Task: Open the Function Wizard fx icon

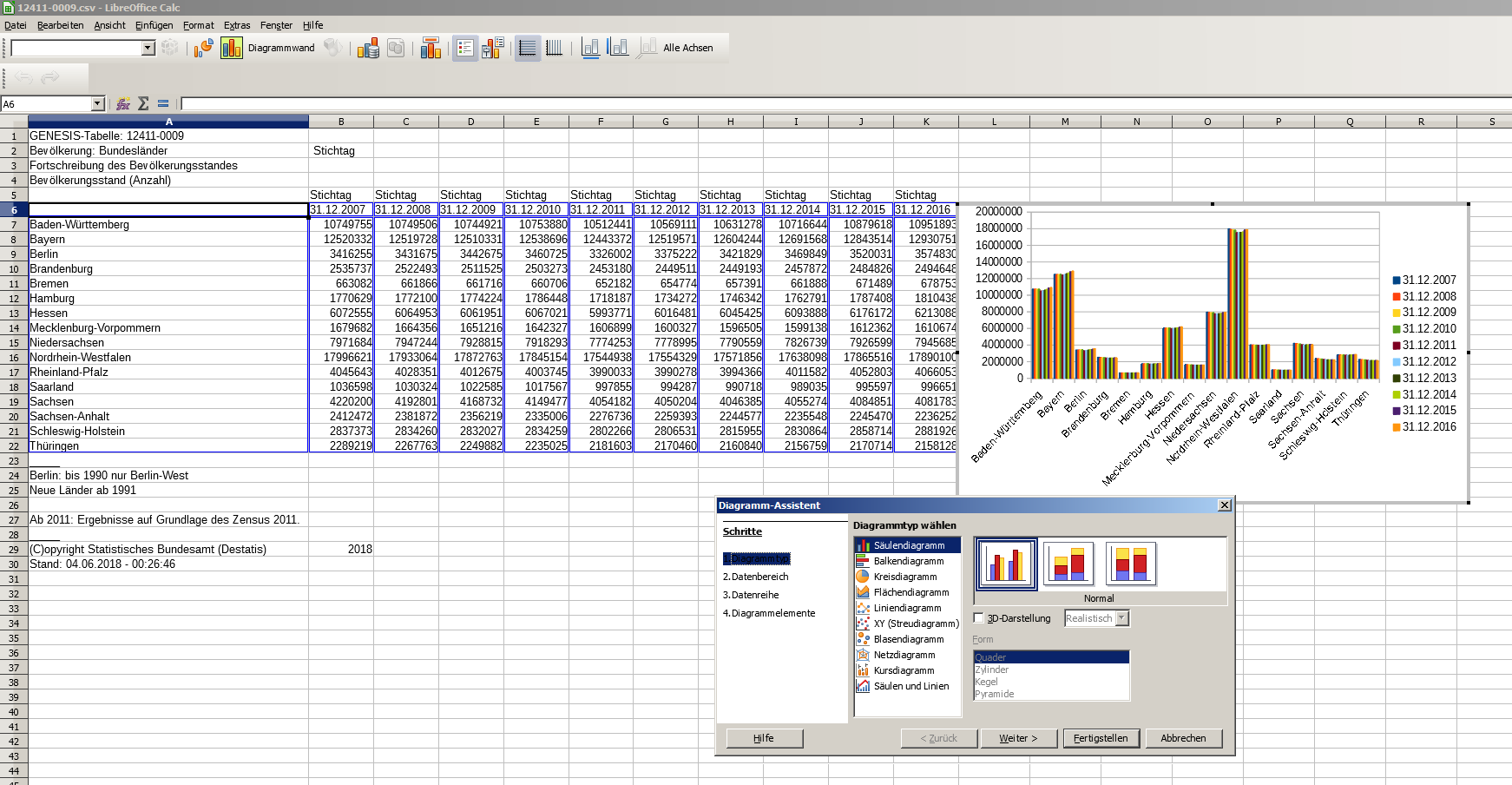Action: [123, 104]
